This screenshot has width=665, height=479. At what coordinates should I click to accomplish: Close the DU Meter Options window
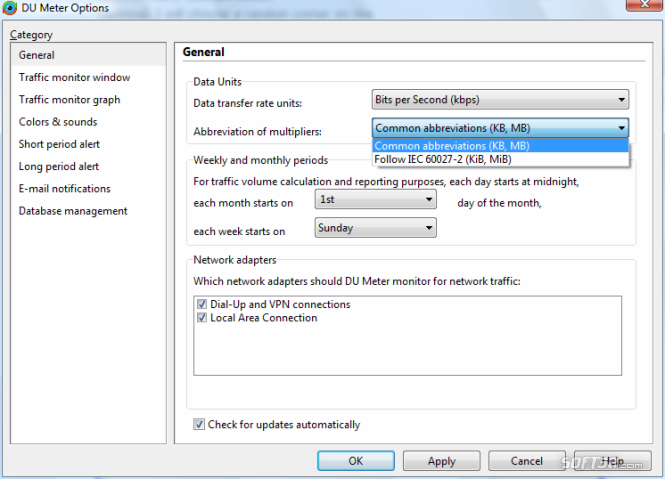[645, 4]
